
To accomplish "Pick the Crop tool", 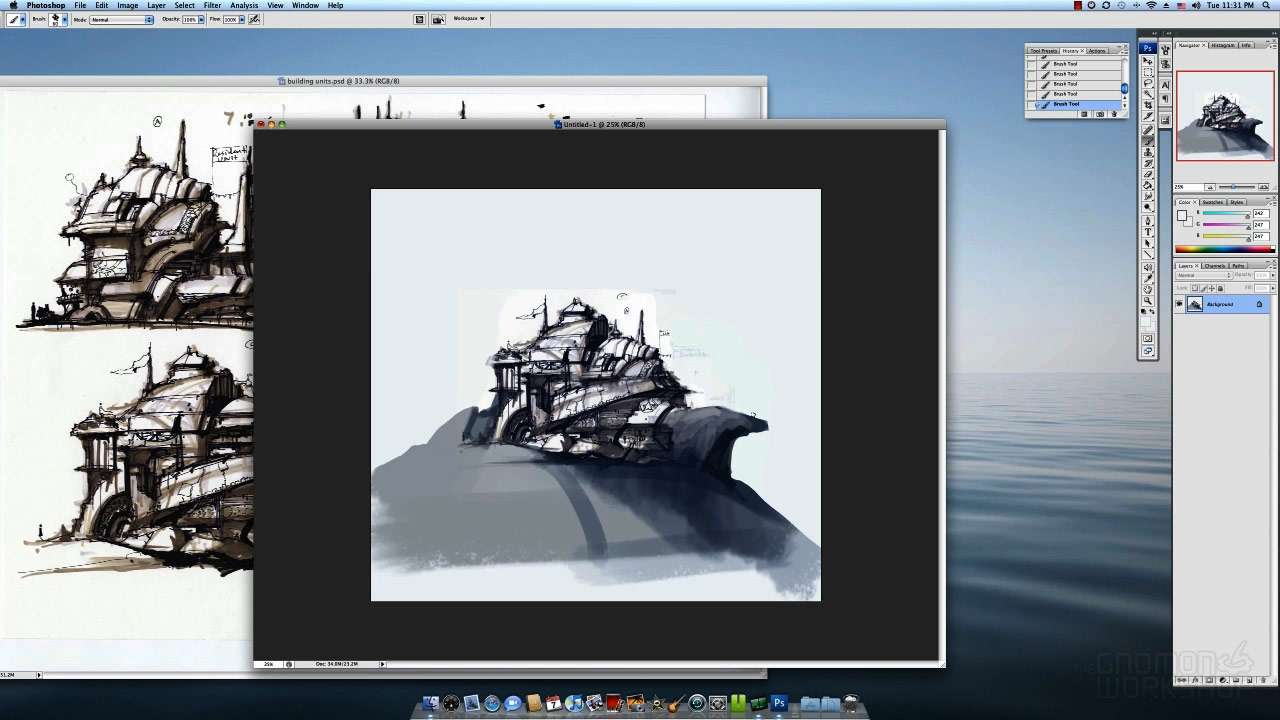I will 1148,105.
